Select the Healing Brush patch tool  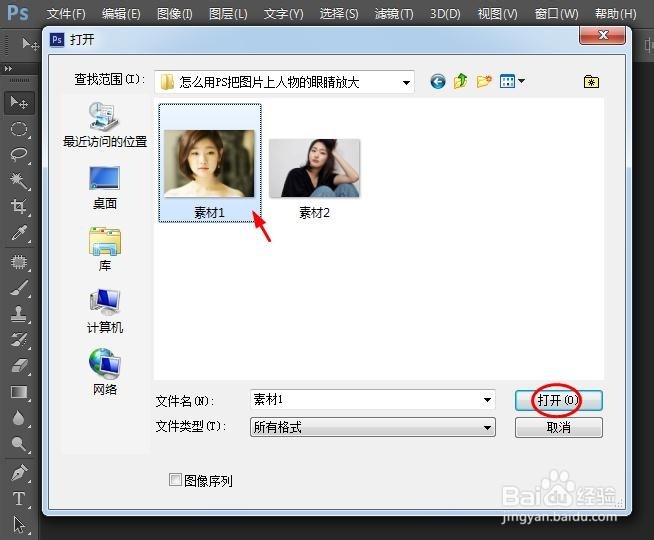click(19, 262)
